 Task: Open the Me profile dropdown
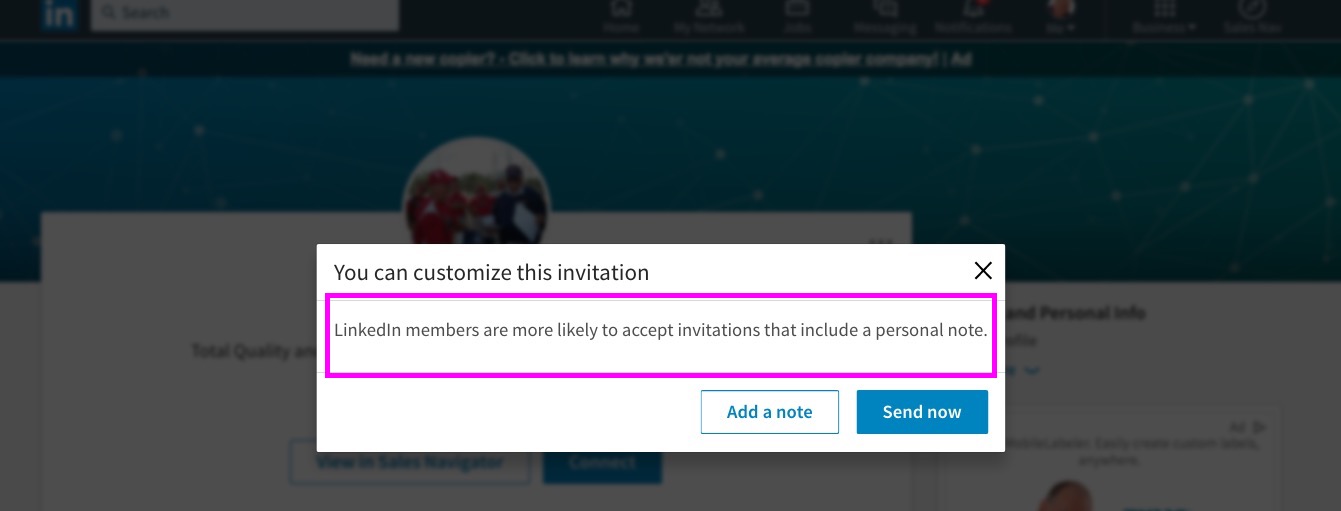(1061, 16)
